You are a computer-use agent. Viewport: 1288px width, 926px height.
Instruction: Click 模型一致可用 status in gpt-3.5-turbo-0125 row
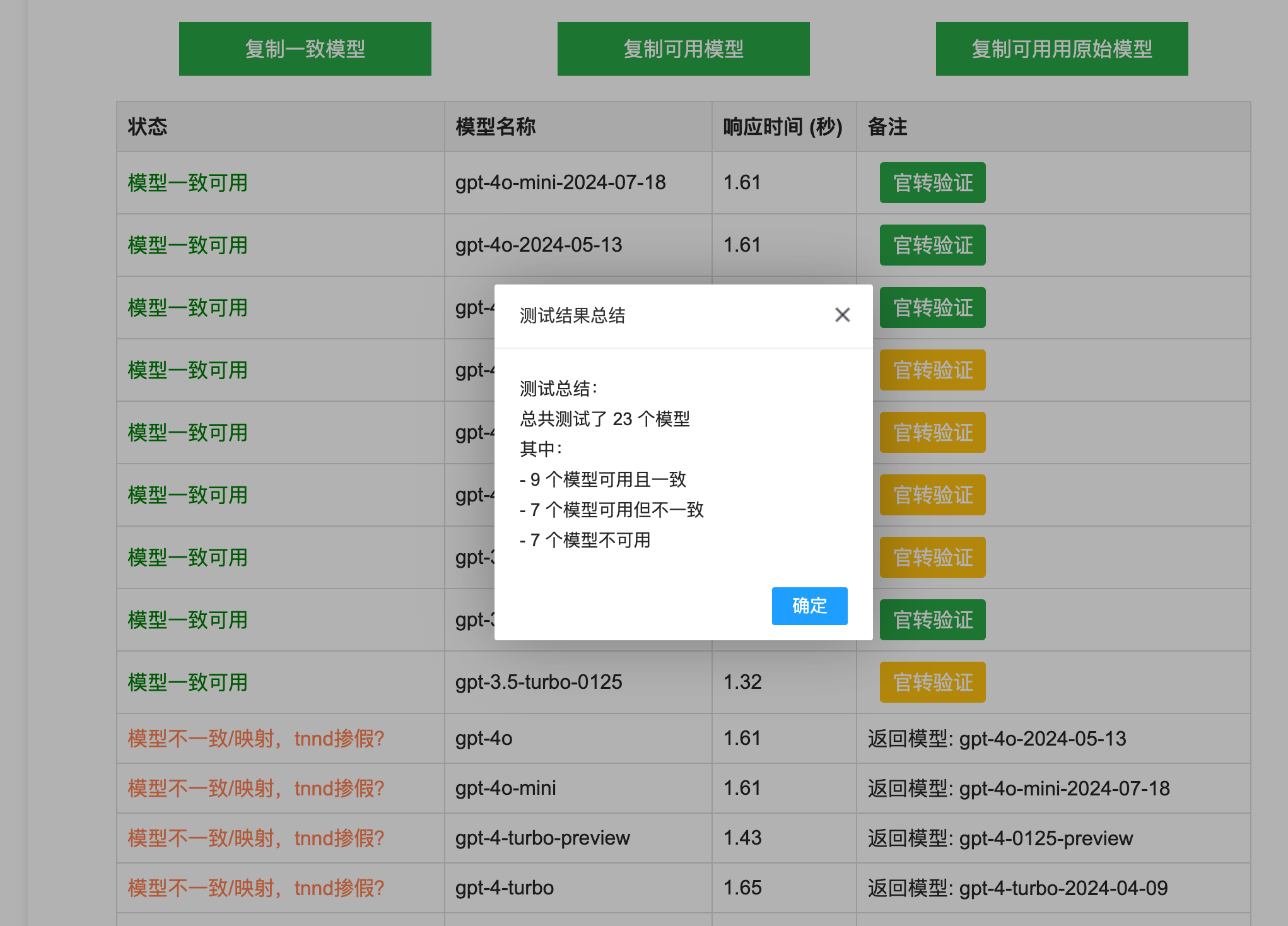188,683
